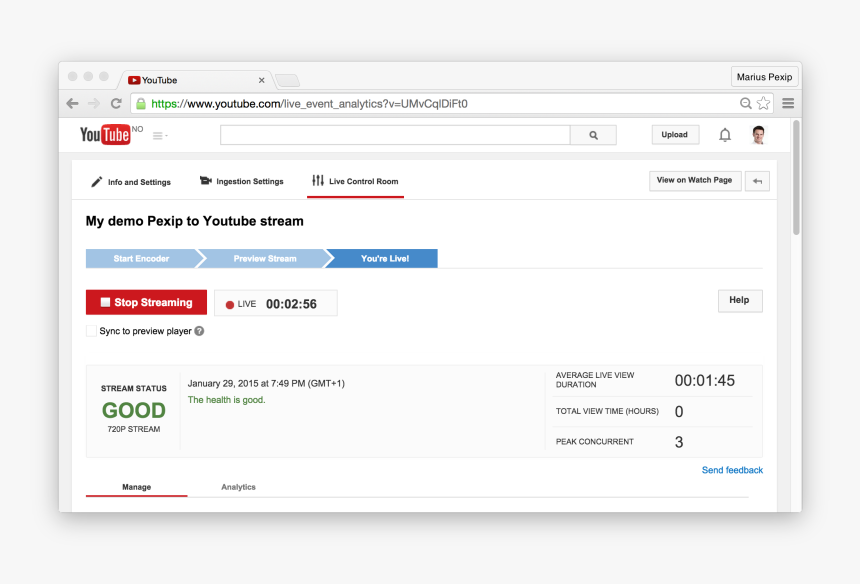Open the Ingestion Settings tab
This screenshot has width=860, height=584.
[x=241, y=181]
